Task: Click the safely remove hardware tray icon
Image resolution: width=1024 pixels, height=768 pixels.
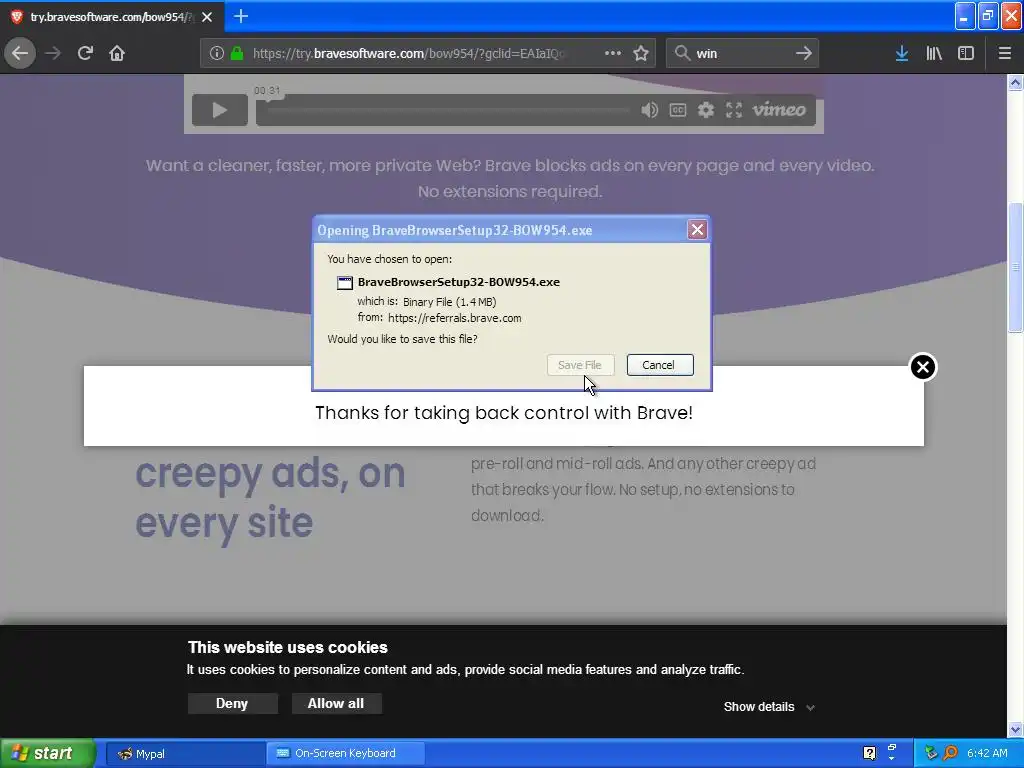Action: click(x=931, y=753)
